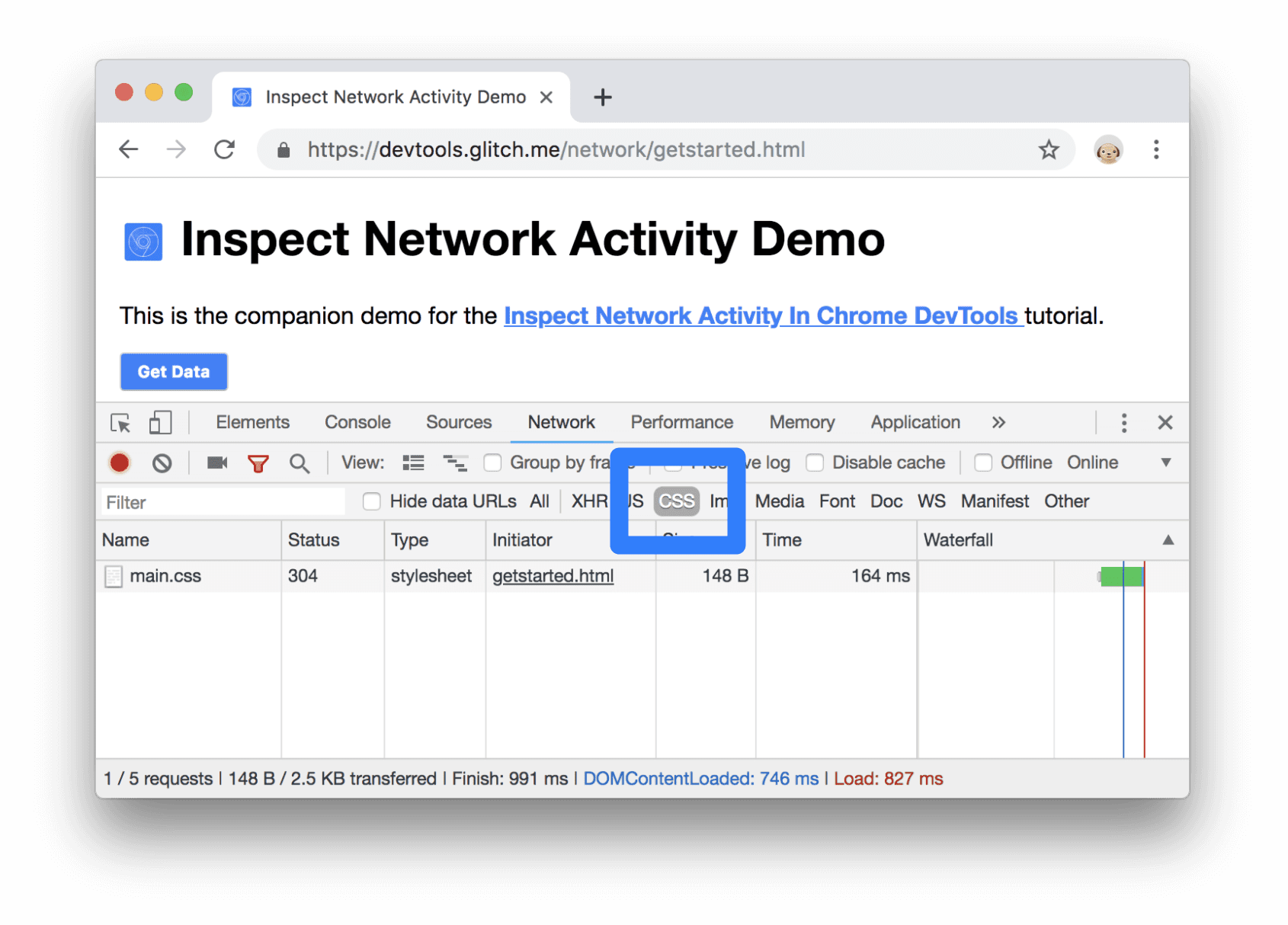Click the green waterfall bar for main.css
The height and width of the screenshot is (925, 1288).
click(x=1120, y=576)
